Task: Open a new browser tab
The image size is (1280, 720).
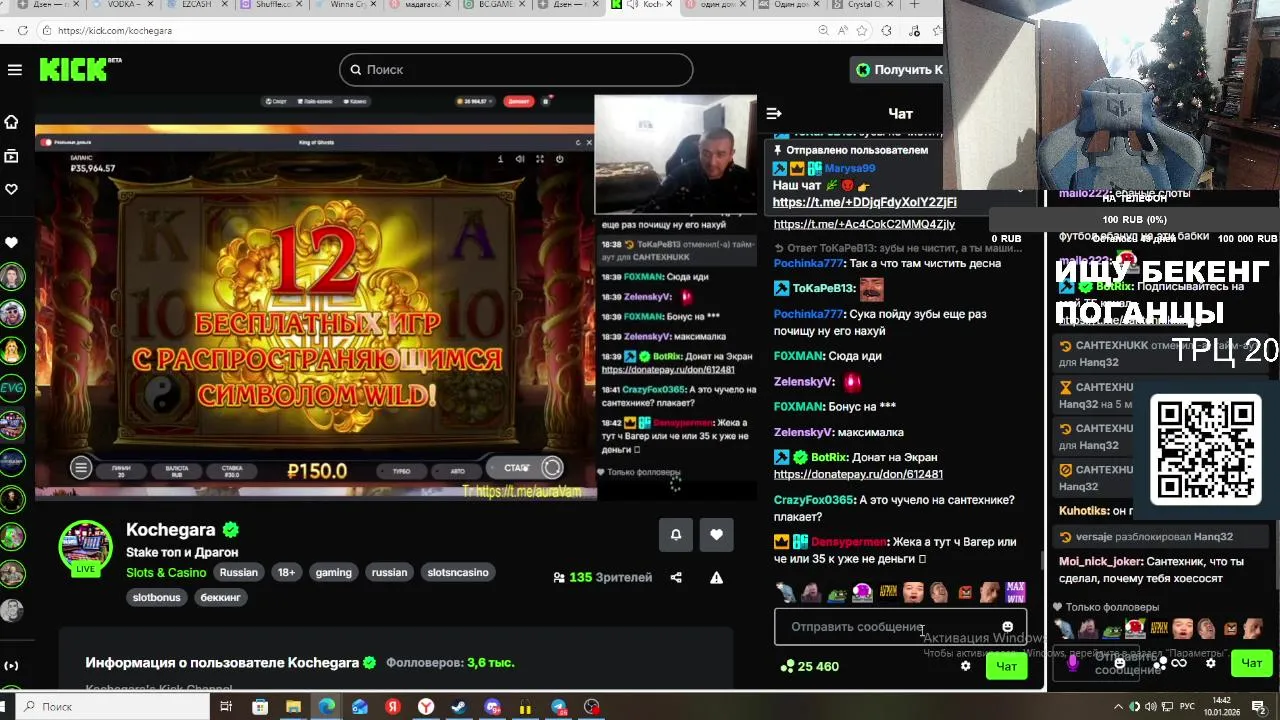Action: [x=914, y=5]
